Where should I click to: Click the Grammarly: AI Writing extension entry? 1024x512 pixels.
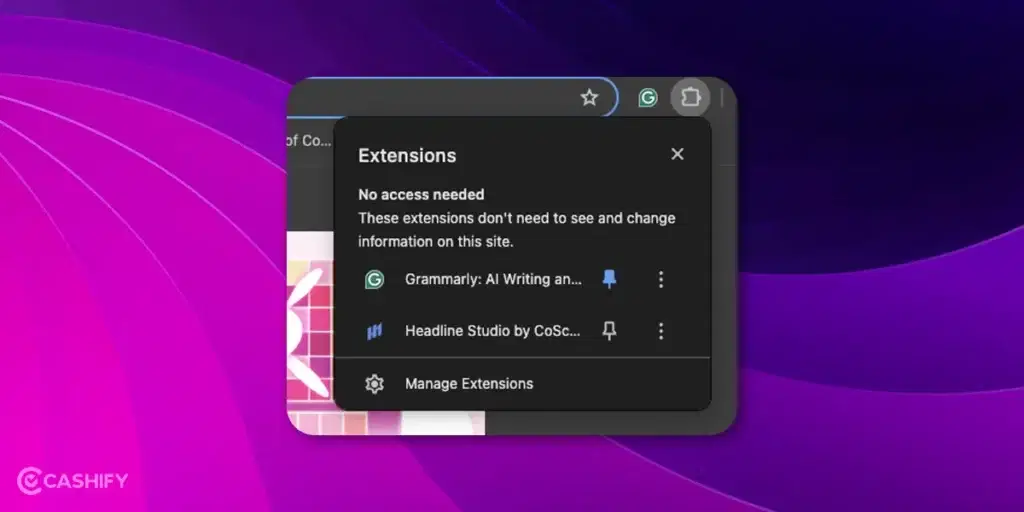pos(493,280)
